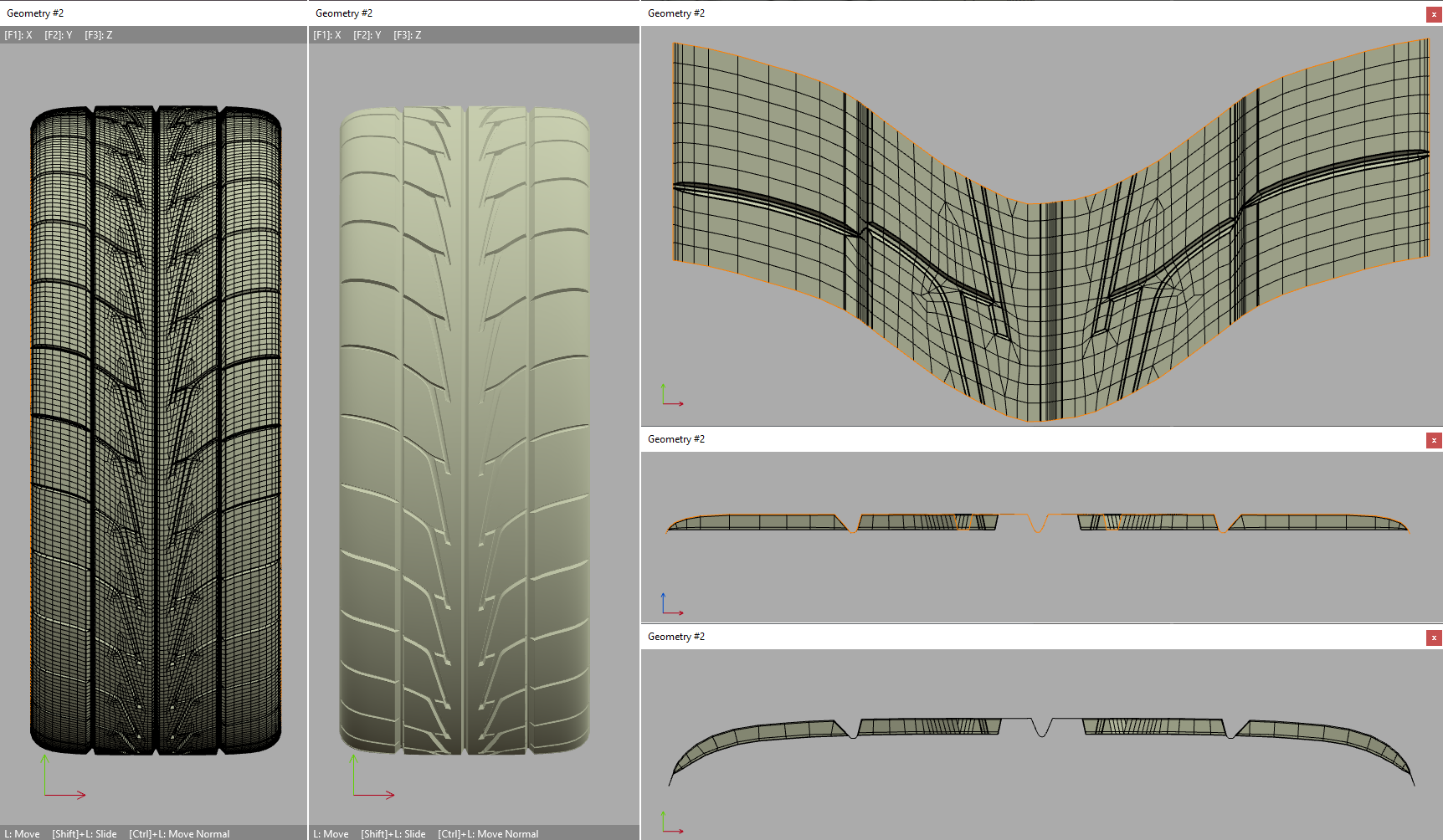Image resolution: width=1443 pixels, height=840 pixels.
Task: Close the bottom curved profile viewport
Action: pyautogui.click(x=1434, y=638)
